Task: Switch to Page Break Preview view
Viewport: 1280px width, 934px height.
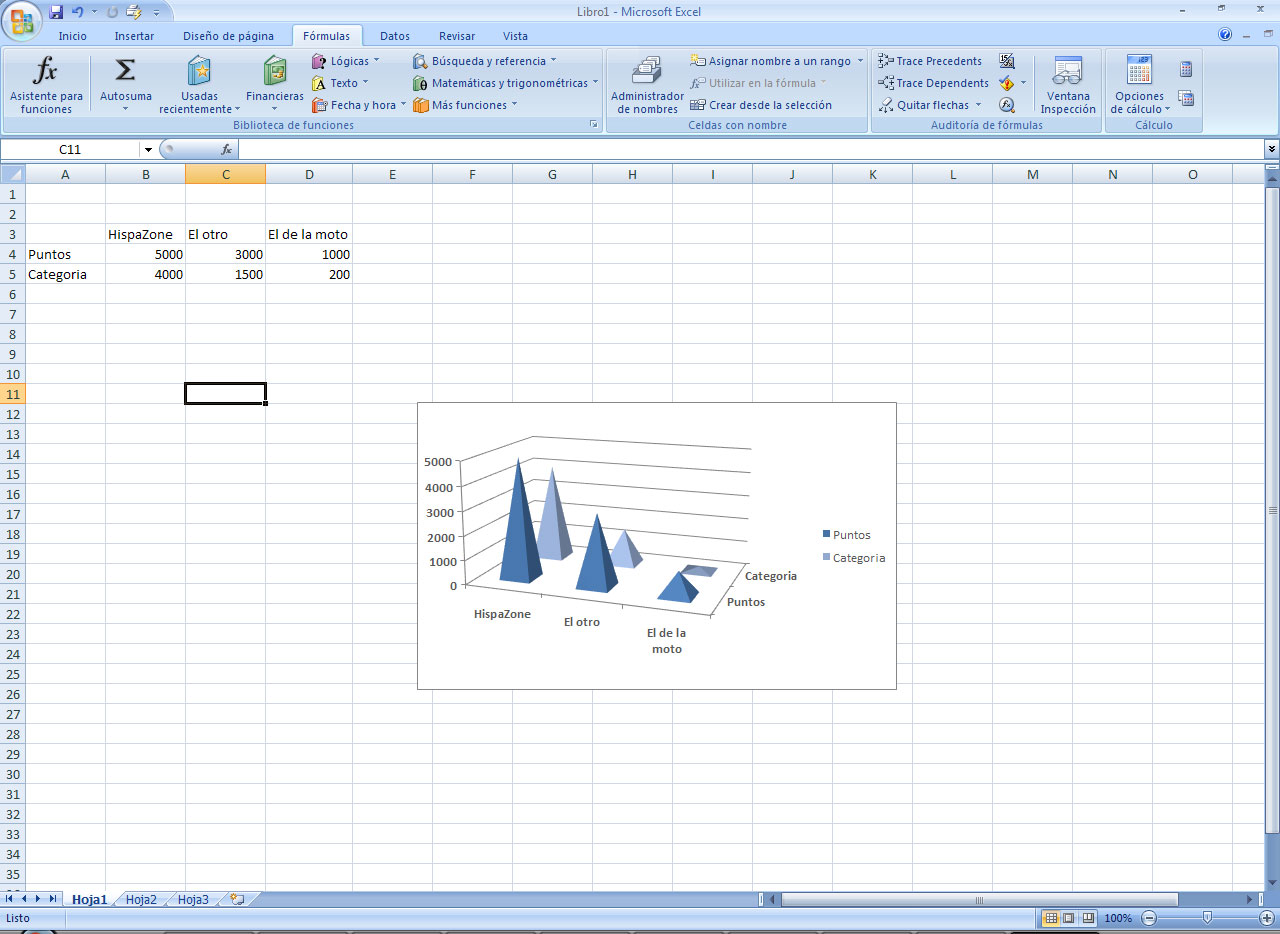Action: tap(1088, 918)
